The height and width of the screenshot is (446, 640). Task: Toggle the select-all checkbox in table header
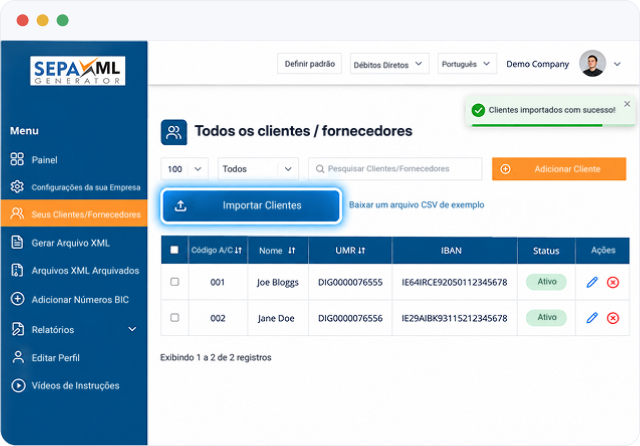174,250
